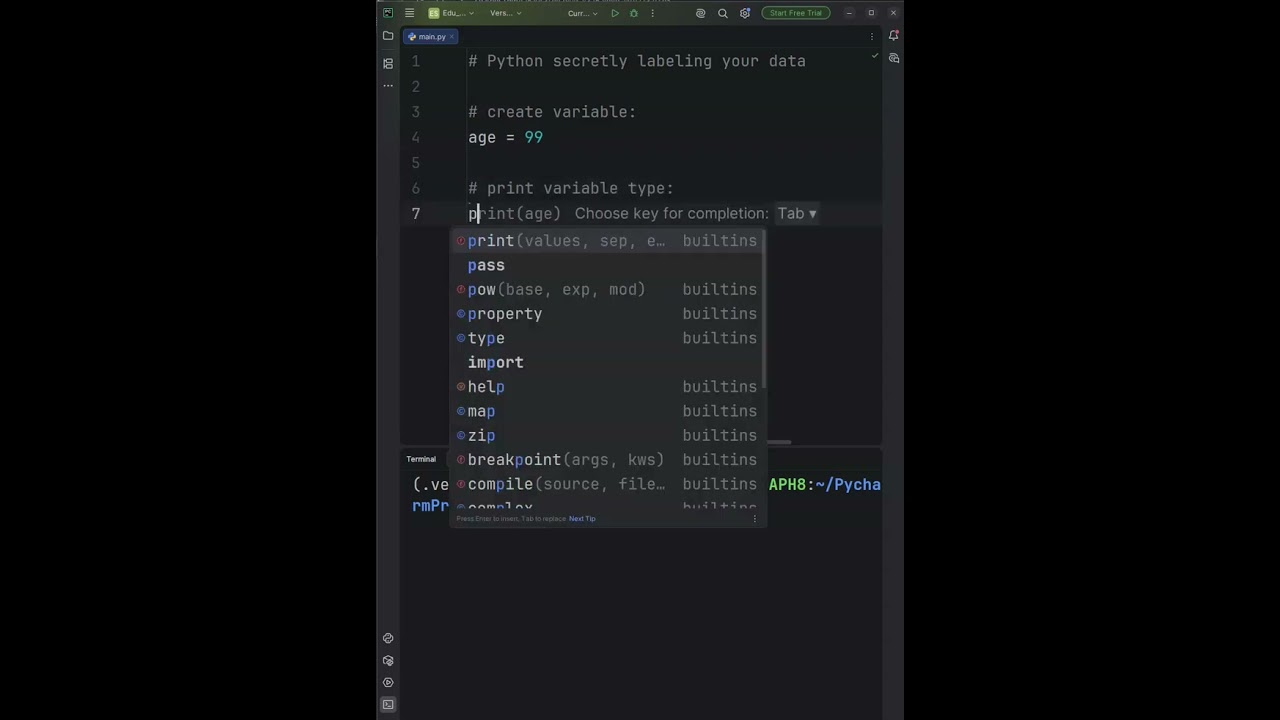Open completion popup options kebab menu

(755, 519)
